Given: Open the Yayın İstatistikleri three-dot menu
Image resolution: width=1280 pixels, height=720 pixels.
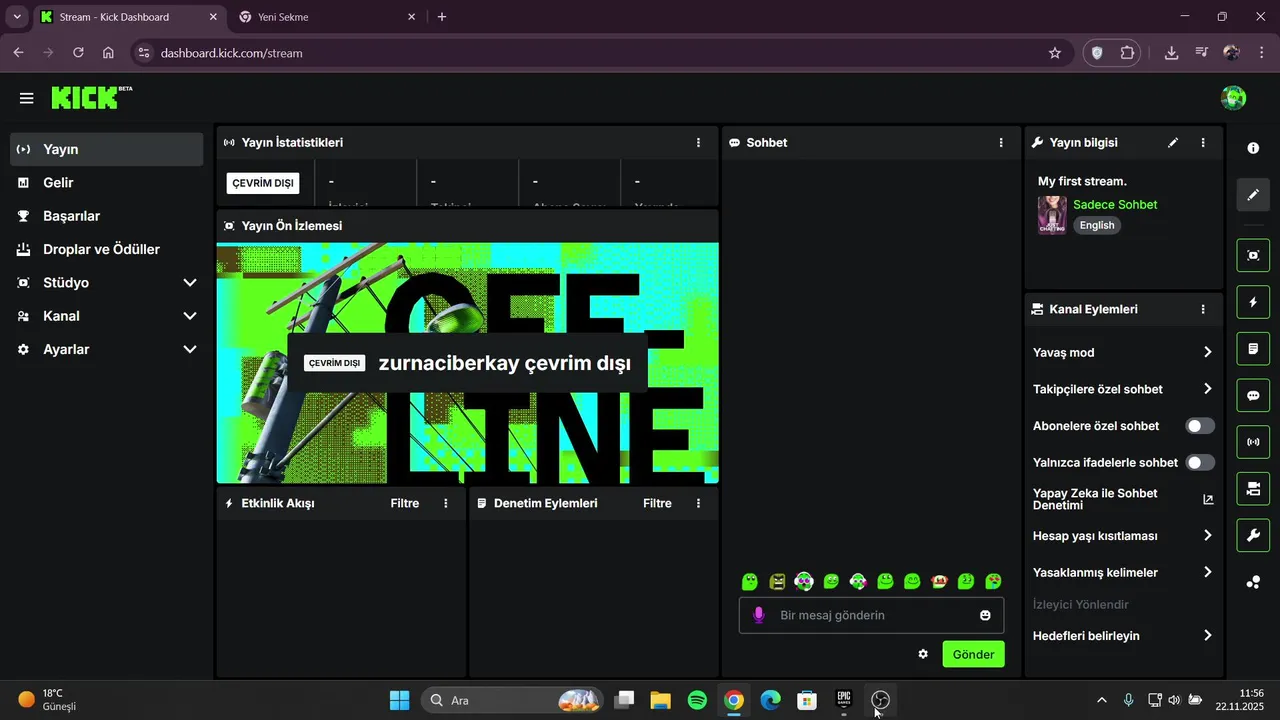Looking at the screenshot, I should tap(698, 143).
